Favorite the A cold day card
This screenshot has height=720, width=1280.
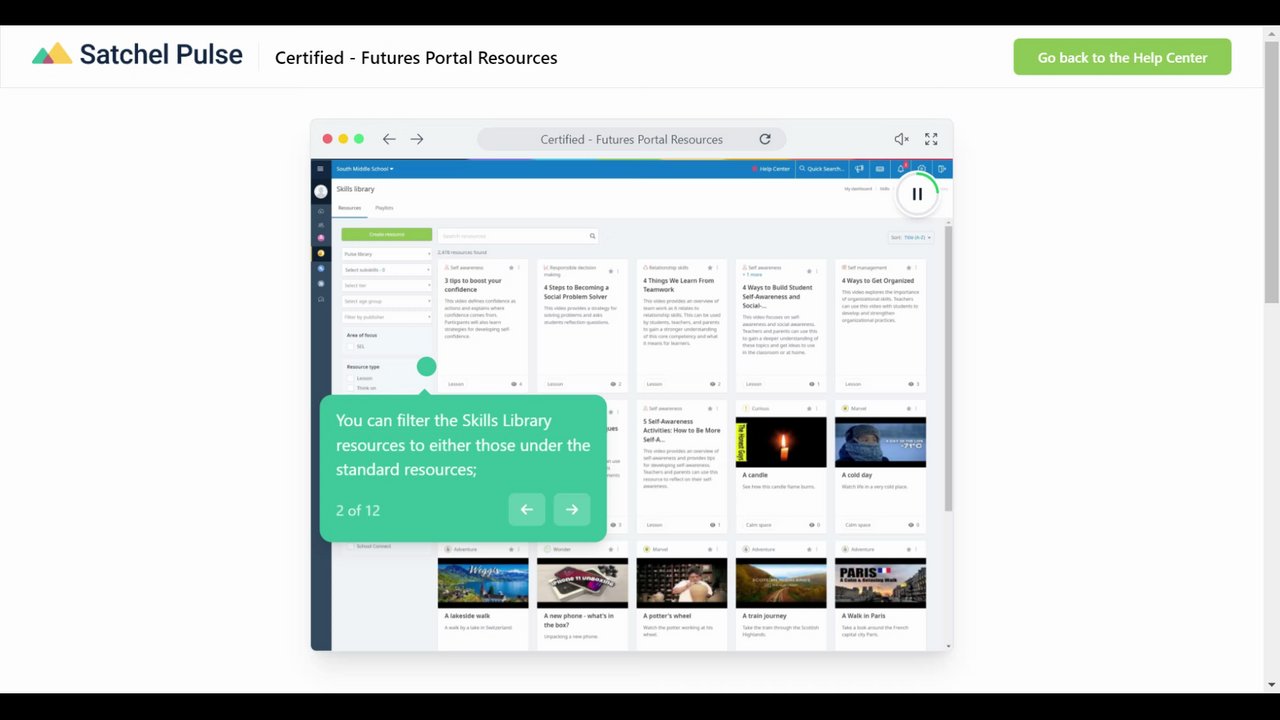[909, 408]
